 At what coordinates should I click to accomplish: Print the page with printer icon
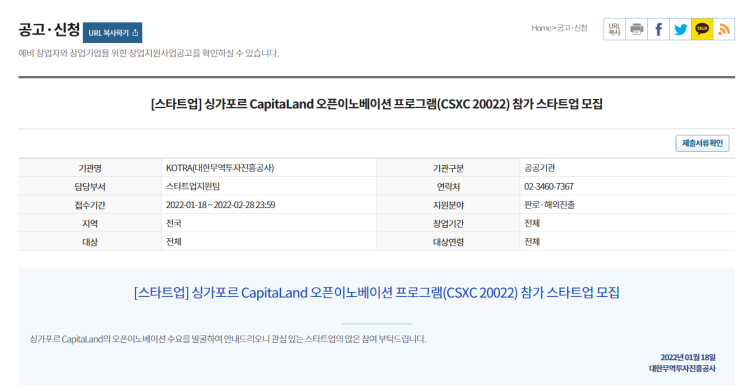tap(636, 29)
